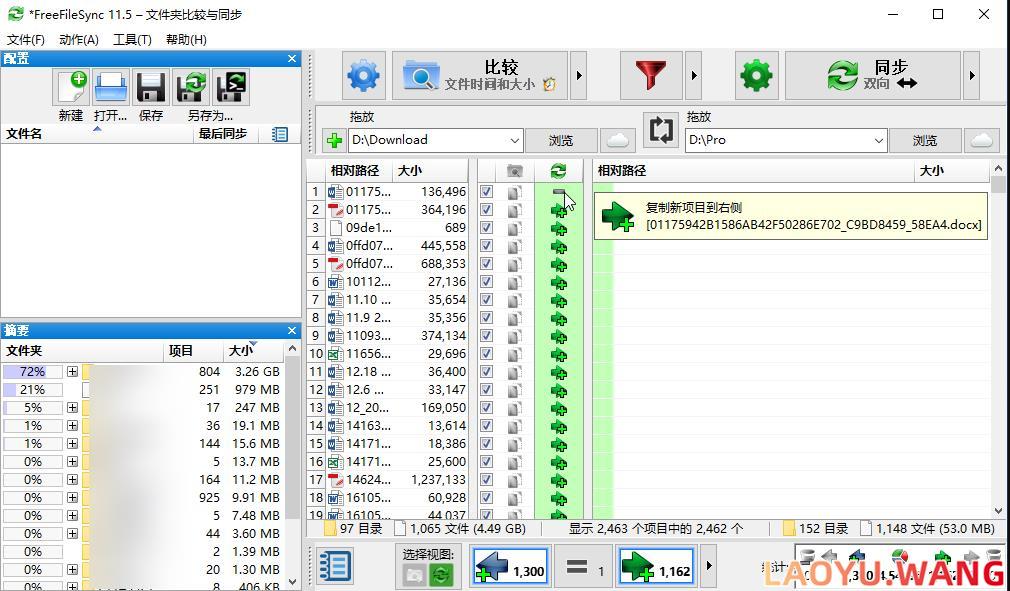Viewport: 1010px width, 591px height.
Task: Open synchronization settings green gear icon
Action: click(756, 76)
